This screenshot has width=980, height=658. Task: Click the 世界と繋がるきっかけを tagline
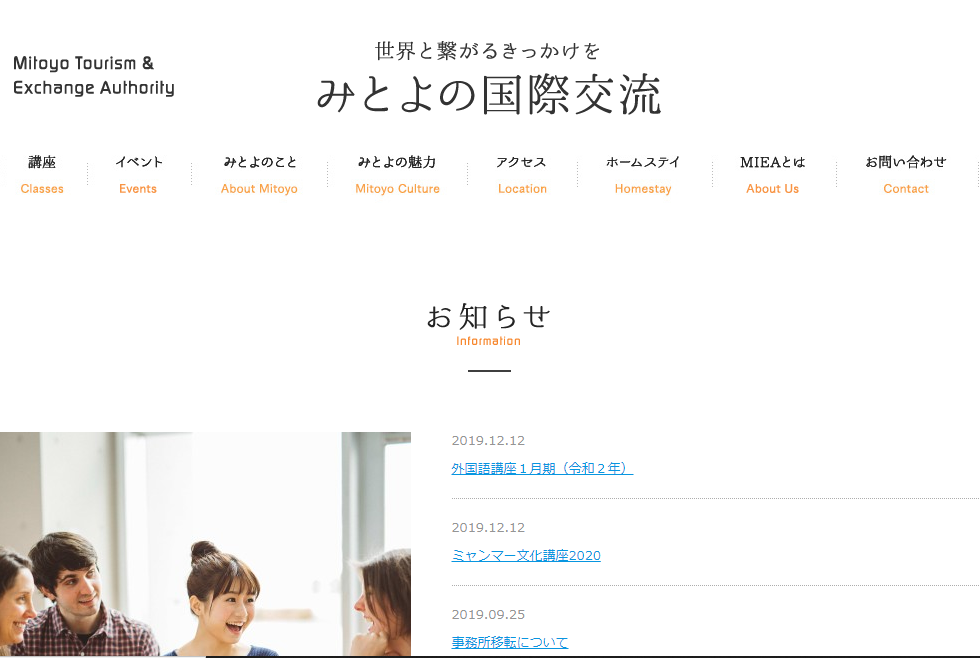pyautogui.click(x=488, y=51)
